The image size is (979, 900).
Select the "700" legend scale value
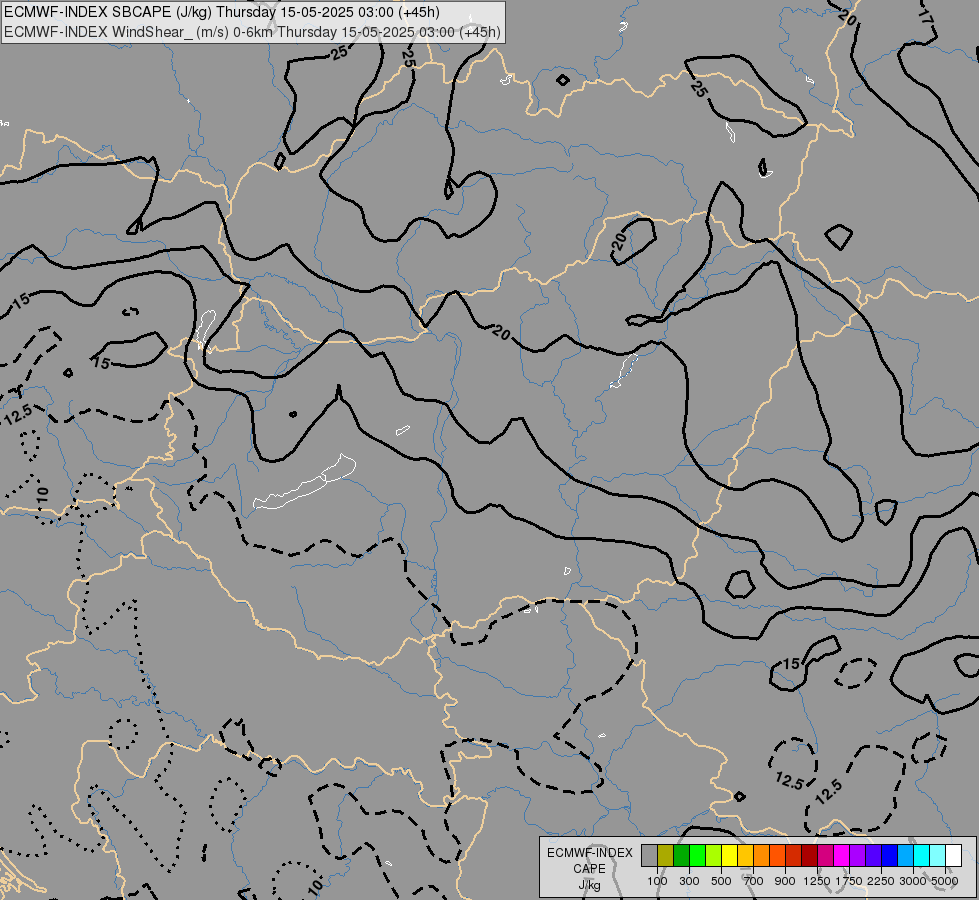(x=754, y=881)
